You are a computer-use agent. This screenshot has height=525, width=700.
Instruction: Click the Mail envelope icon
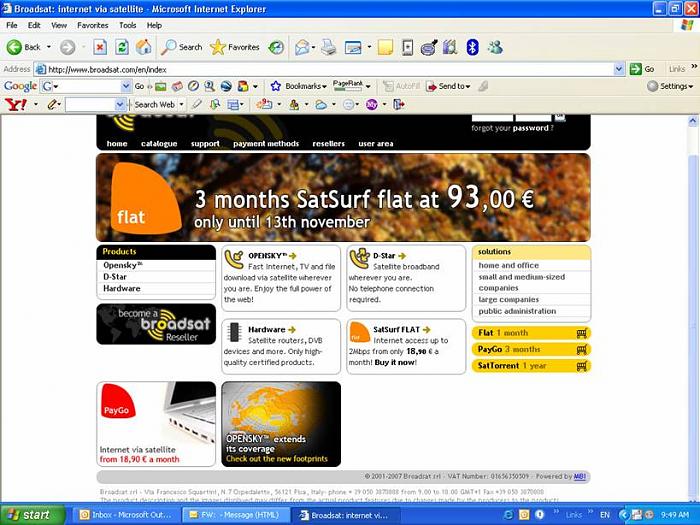302,47
